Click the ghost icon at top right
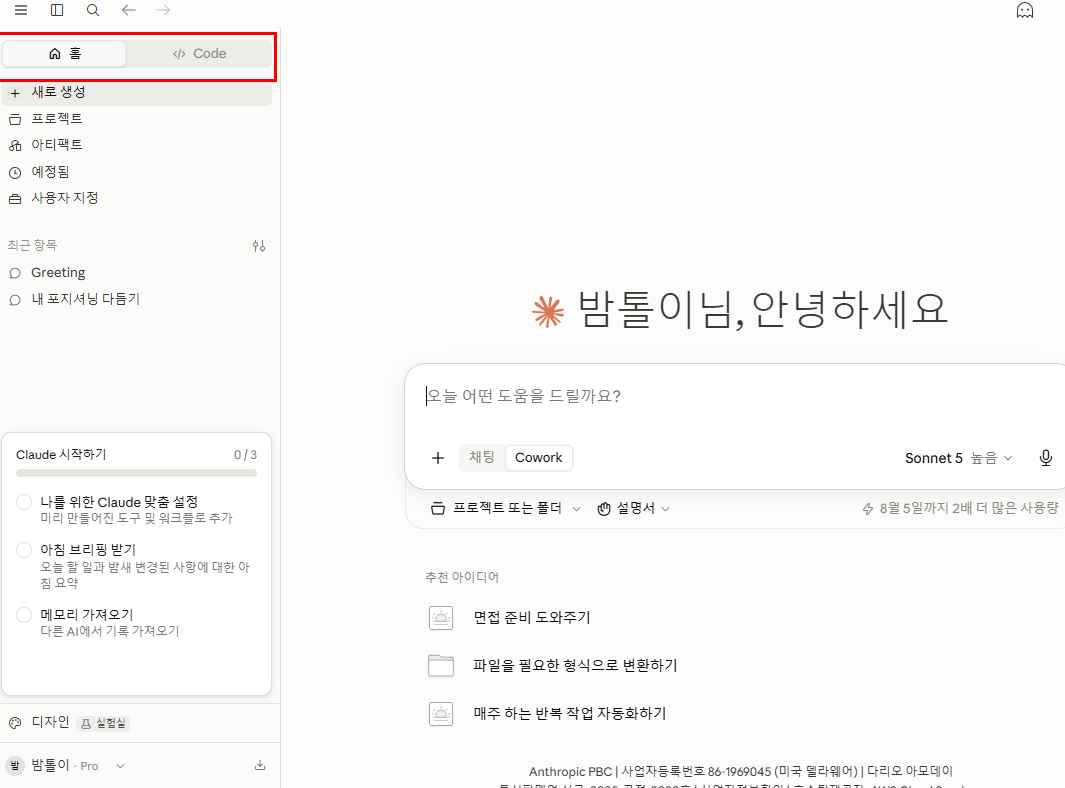Screen dimensions: 1065x788 [x=1024, y=10]
